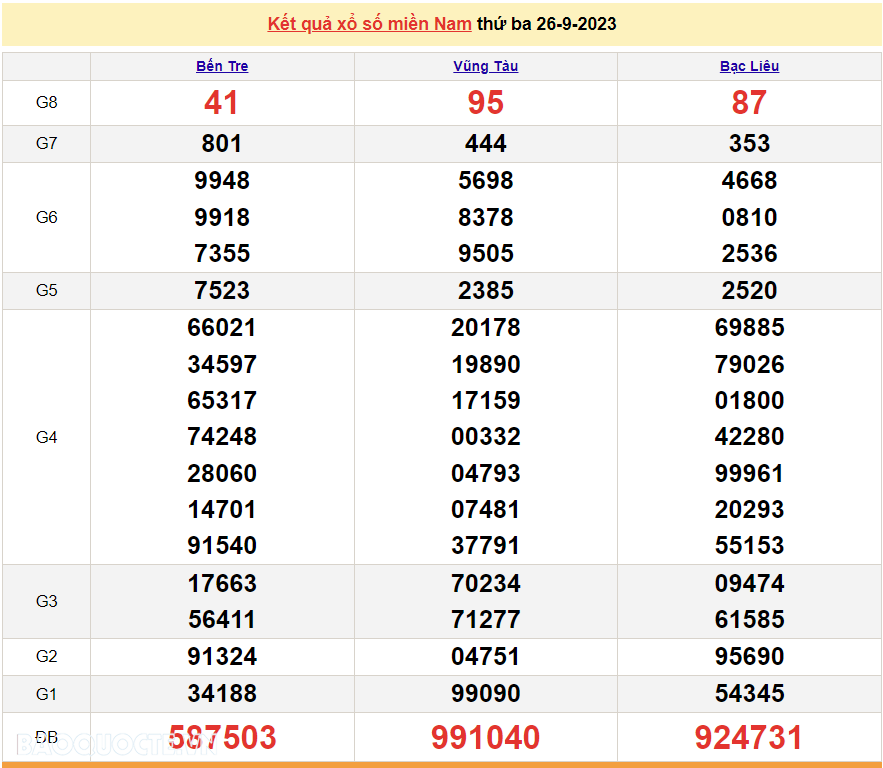Open the Bạc Liêu province link

[749, 66]
